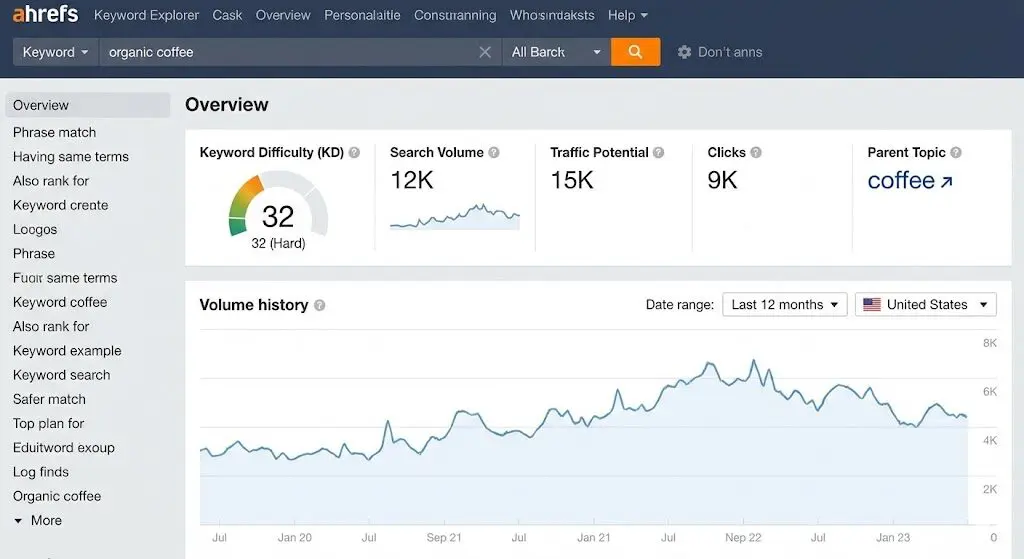
Task: Open the United States country dropdown
Action: click(x=925, y=304)
